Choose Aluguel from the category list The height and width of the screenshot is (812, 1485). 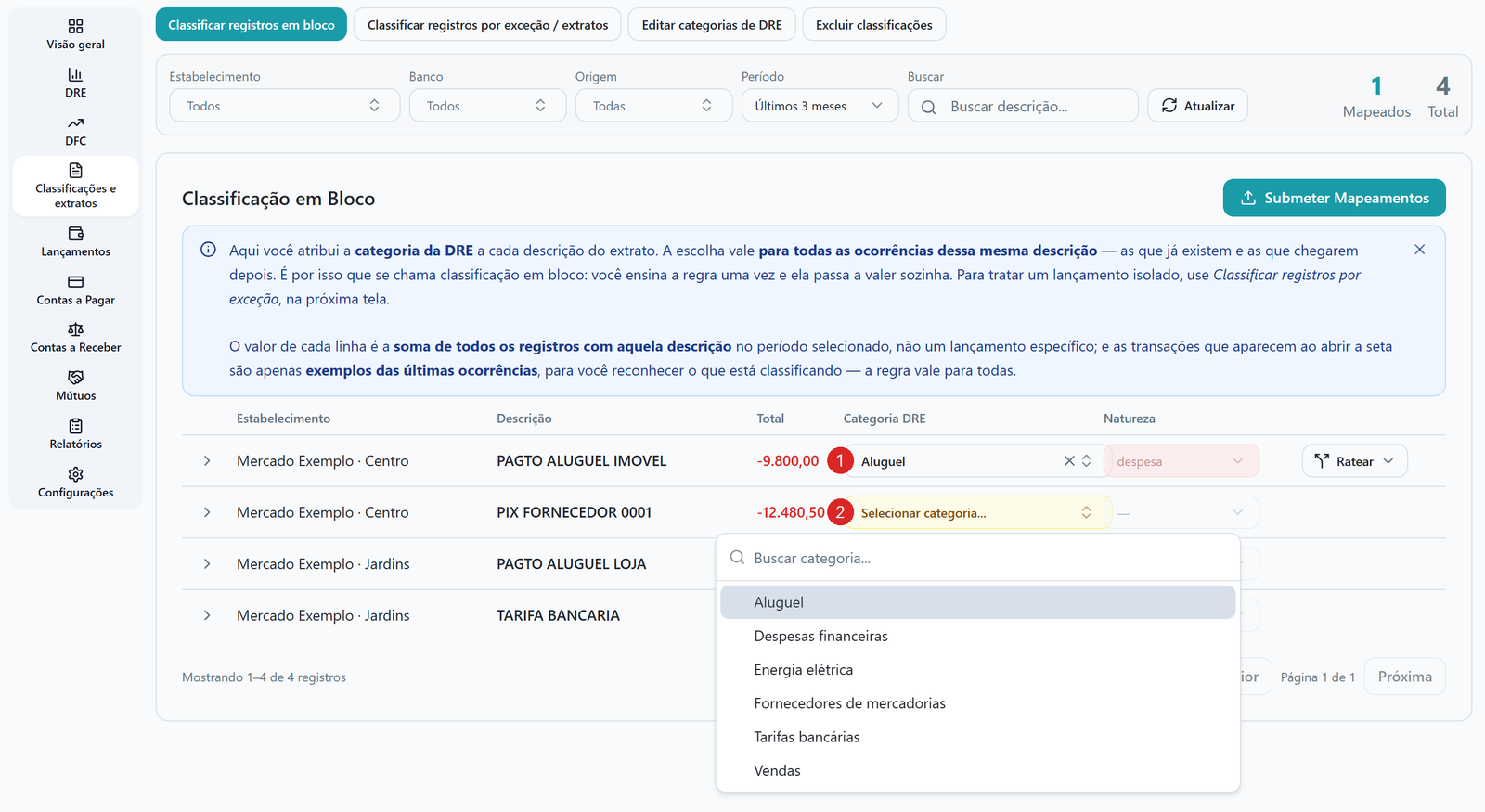click(978, 602)
